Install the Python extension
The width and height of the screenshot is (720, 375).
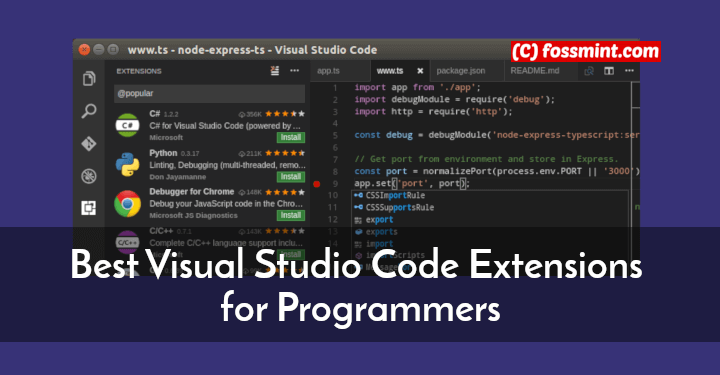291,177
